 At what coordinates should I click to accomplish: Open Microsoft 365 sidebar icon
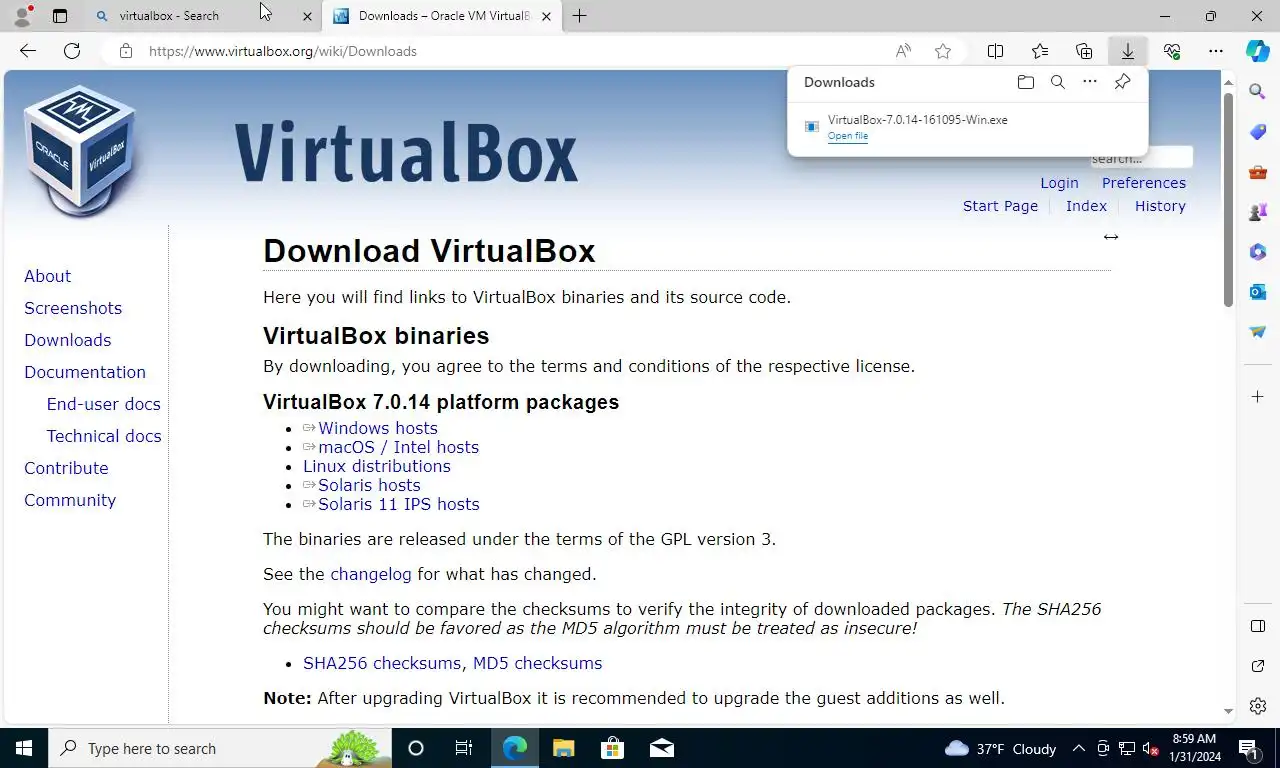[x=1258, y=252]
